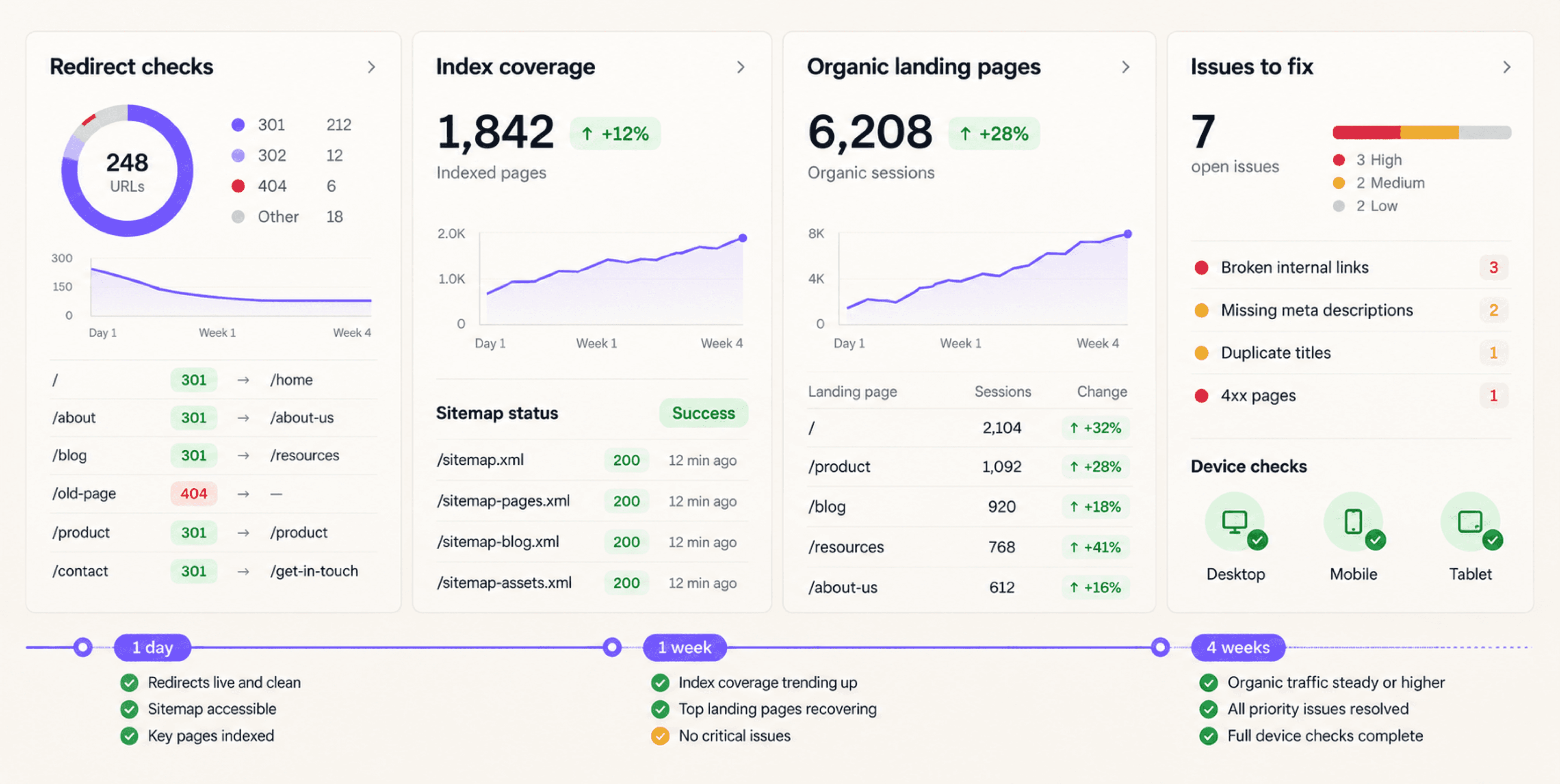Click the green check beside All priority issues resolved
Viewport: 1560px width, 784px height.
[1209, 709]
